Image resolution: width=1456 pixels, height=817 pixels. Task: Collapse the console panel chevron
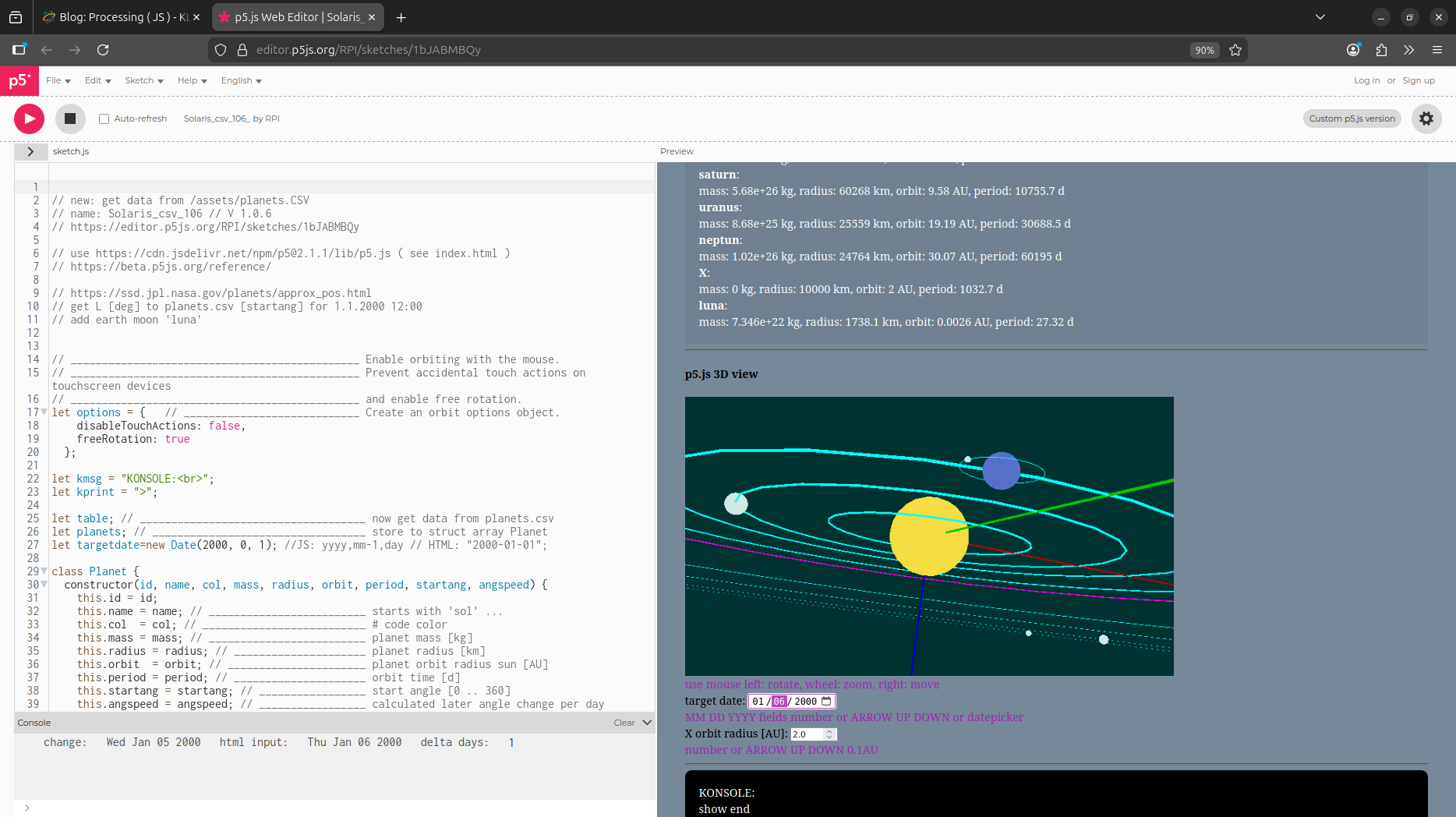pyautogui.click(x=646, y=723)
